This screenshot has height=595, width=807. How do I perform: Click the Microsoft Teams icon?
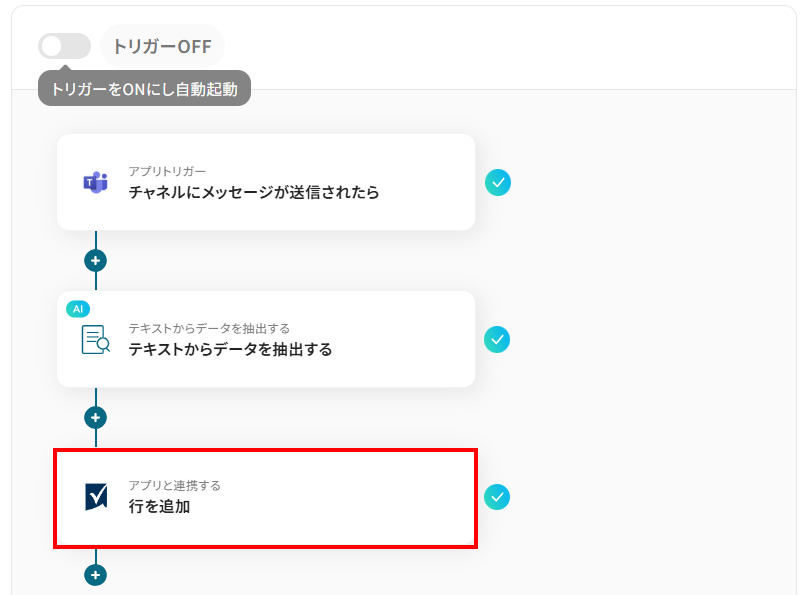point(95,182)
